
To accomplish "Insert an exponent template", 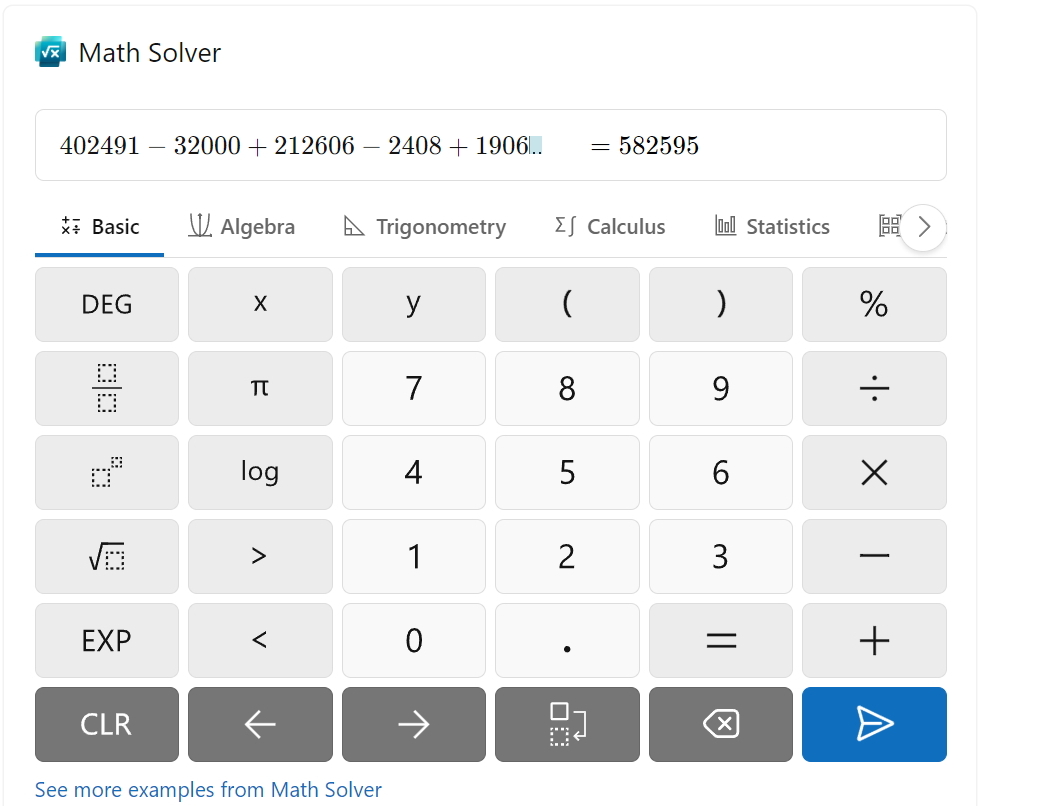I will click(107, 472).
